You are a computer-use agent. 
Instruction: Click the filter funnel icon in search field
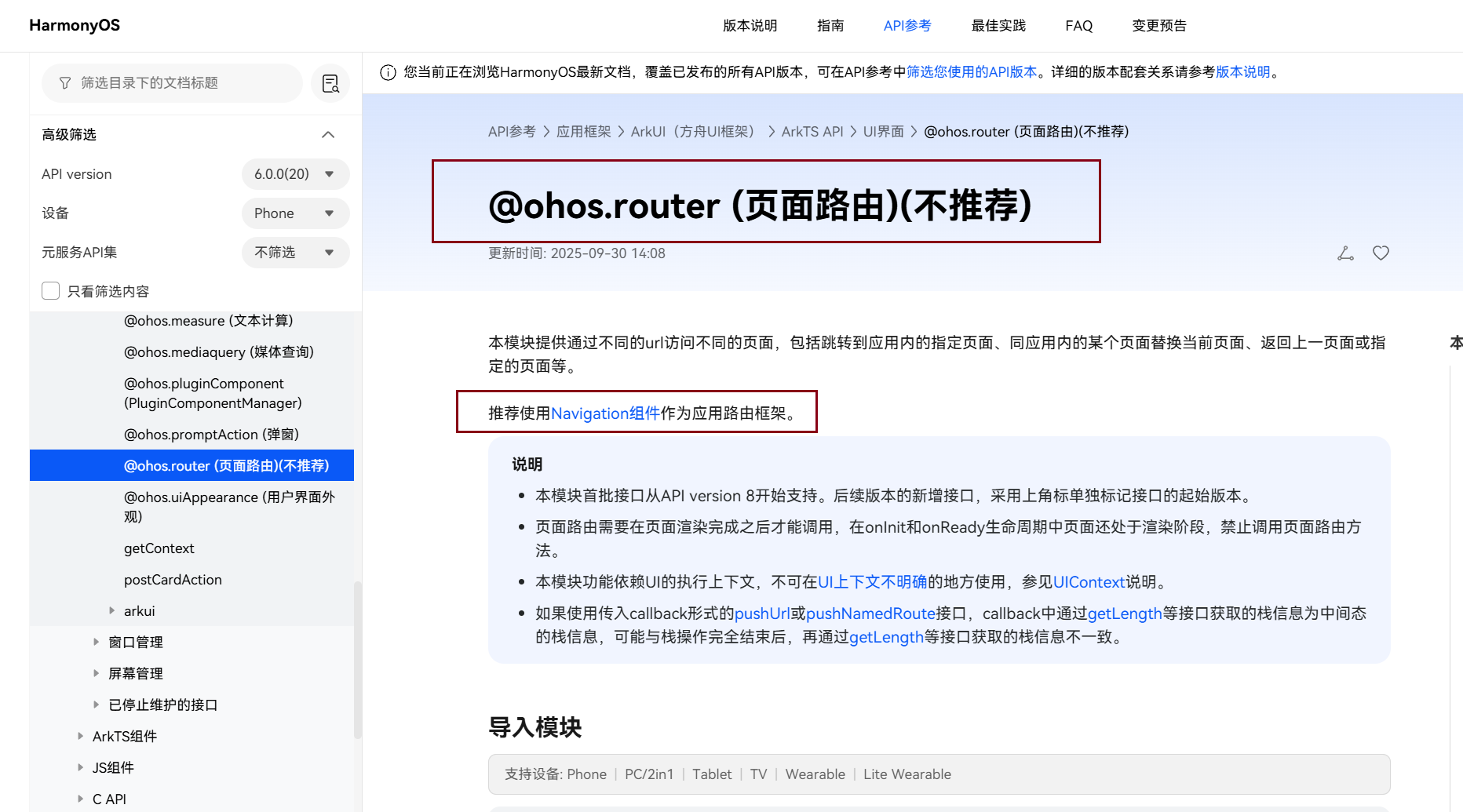click(65, 83)
